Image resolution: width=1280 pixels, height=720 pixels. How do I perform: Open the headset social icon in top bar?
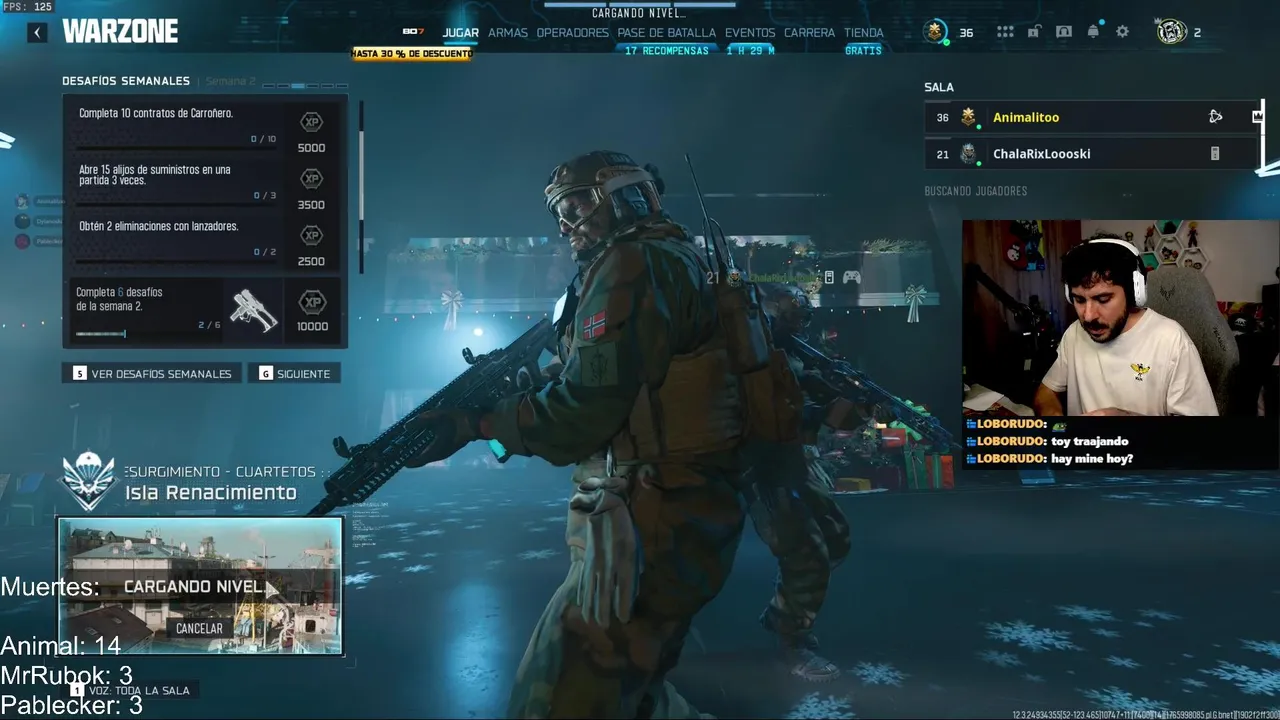1064,32
